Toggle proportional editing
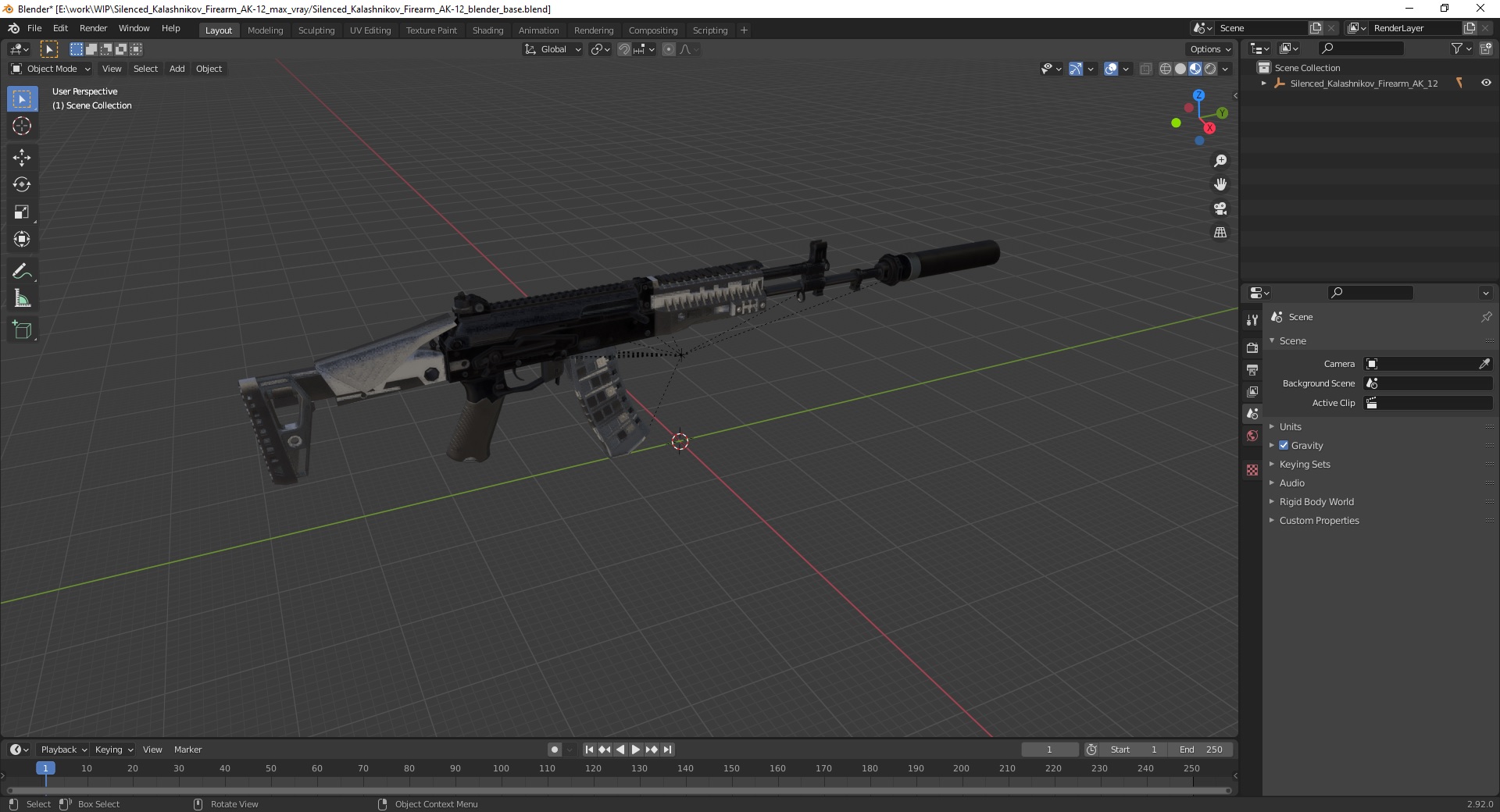This screenshot has width=1500, height=812. pos(669,49)
